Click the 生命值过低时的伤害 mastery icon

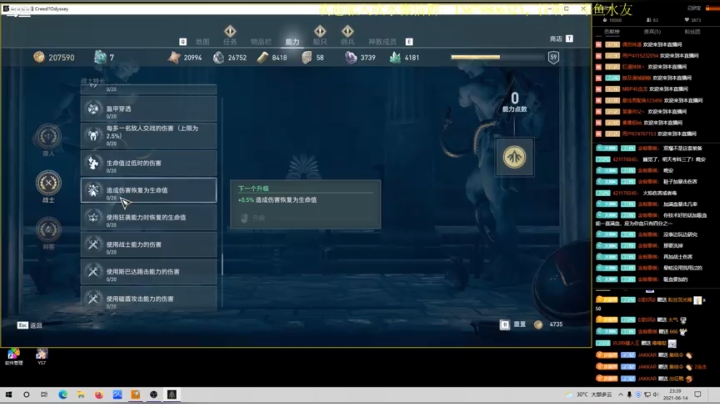pyautogui.click(x=93, y=163)
